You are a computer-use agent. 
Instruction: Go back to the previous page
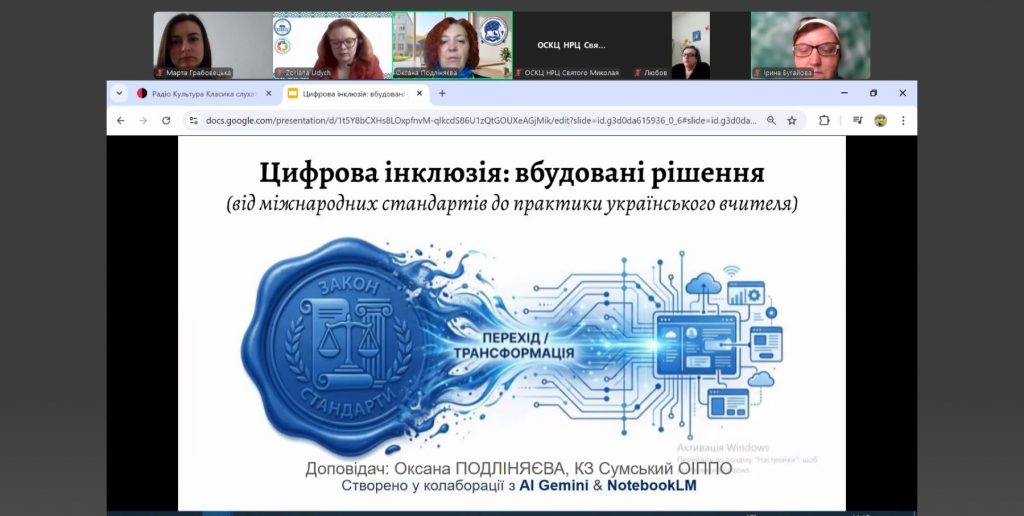(121, 120)
